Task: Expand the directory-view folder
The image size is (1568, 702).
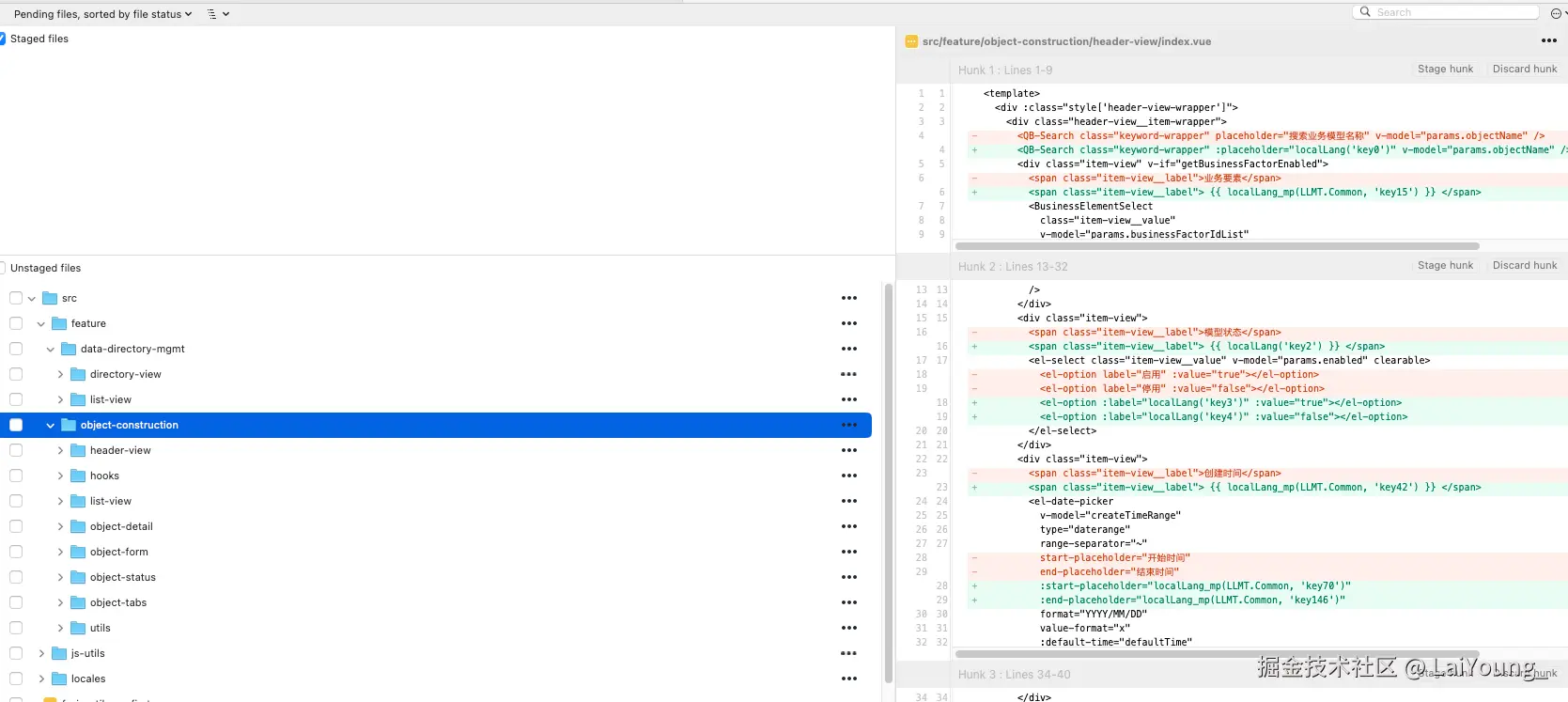Action: click(x=60, y=374)
